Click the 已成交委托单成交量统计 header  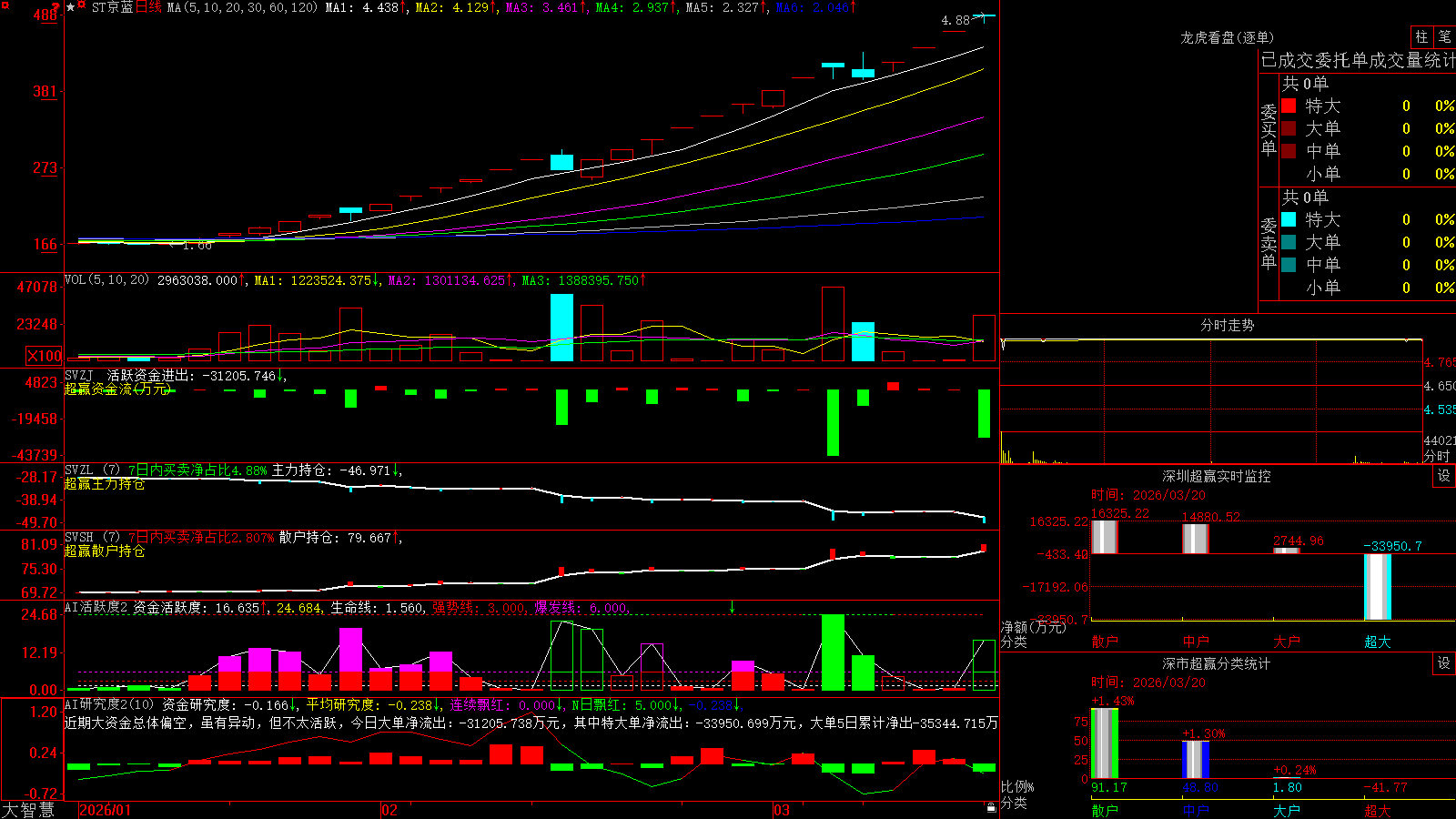pos(1358,60)
